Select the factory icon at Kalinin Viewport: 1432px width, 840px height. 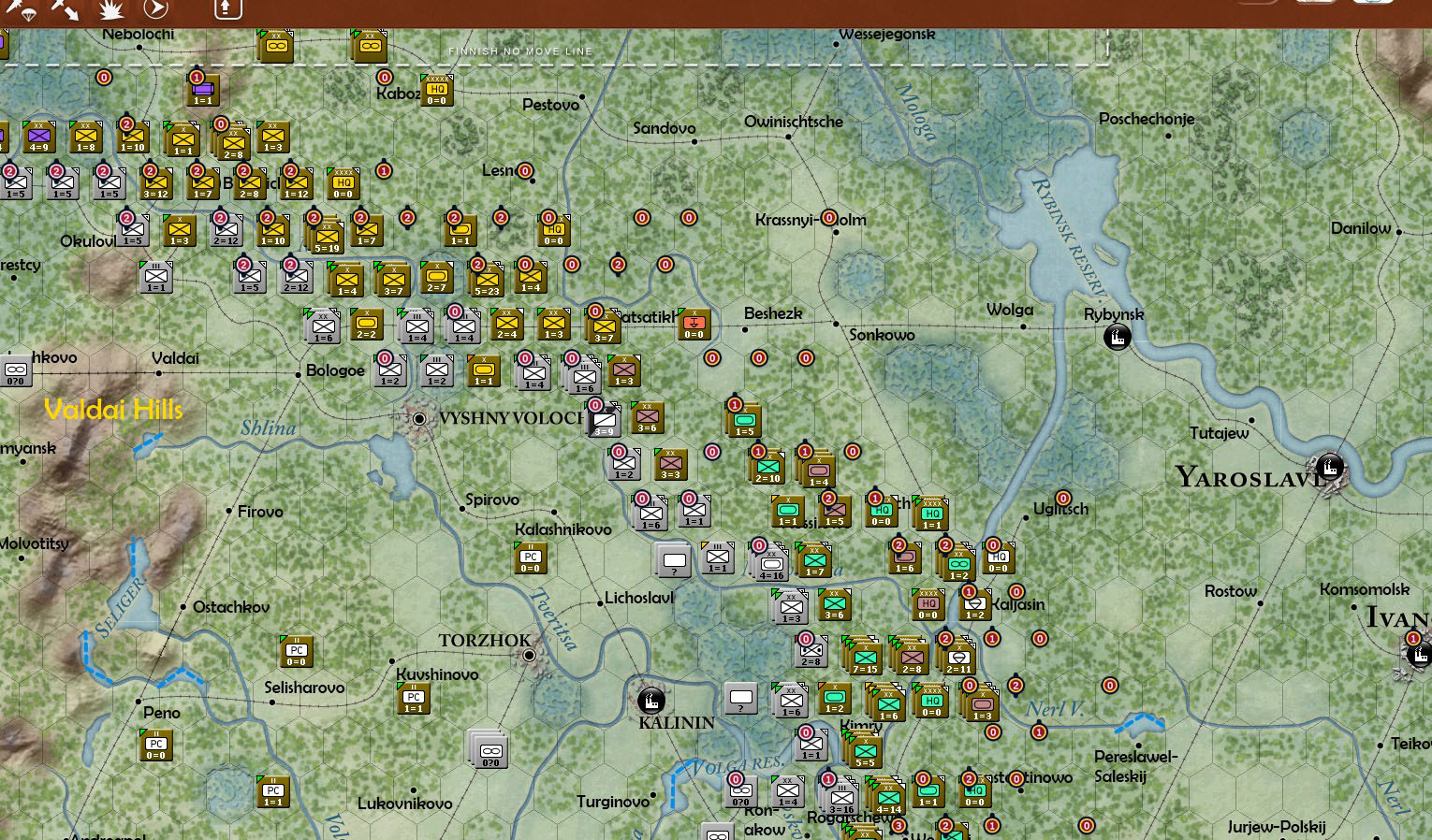(x=650, y=699)
